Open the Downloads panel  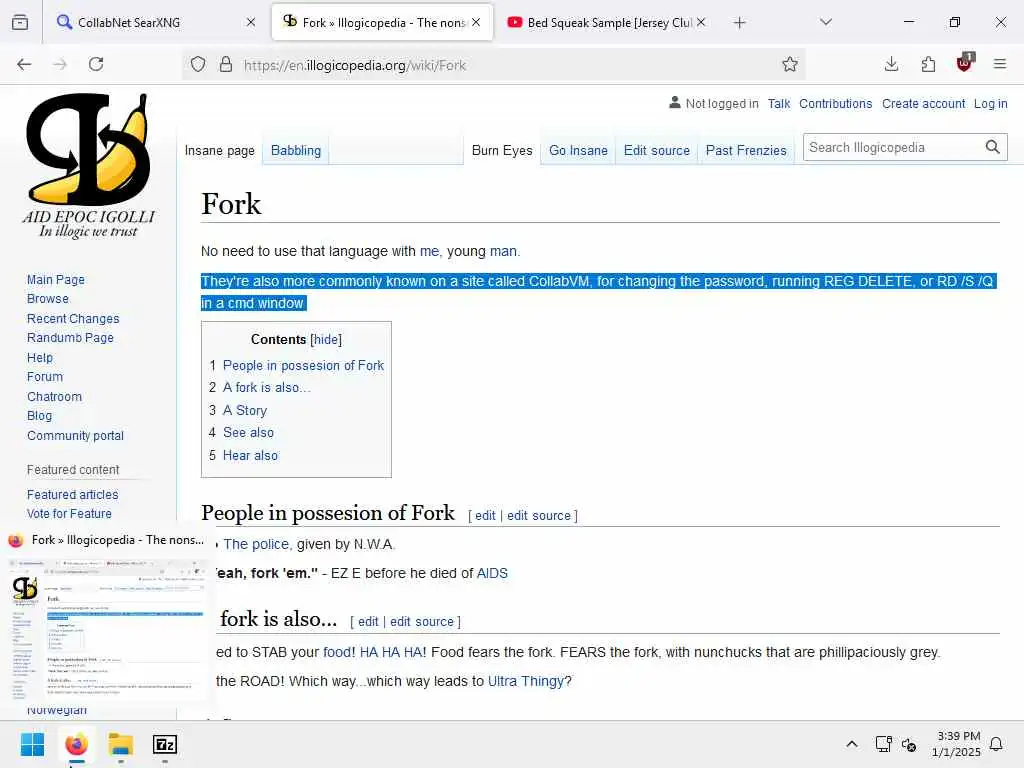[x=891, y=64]
